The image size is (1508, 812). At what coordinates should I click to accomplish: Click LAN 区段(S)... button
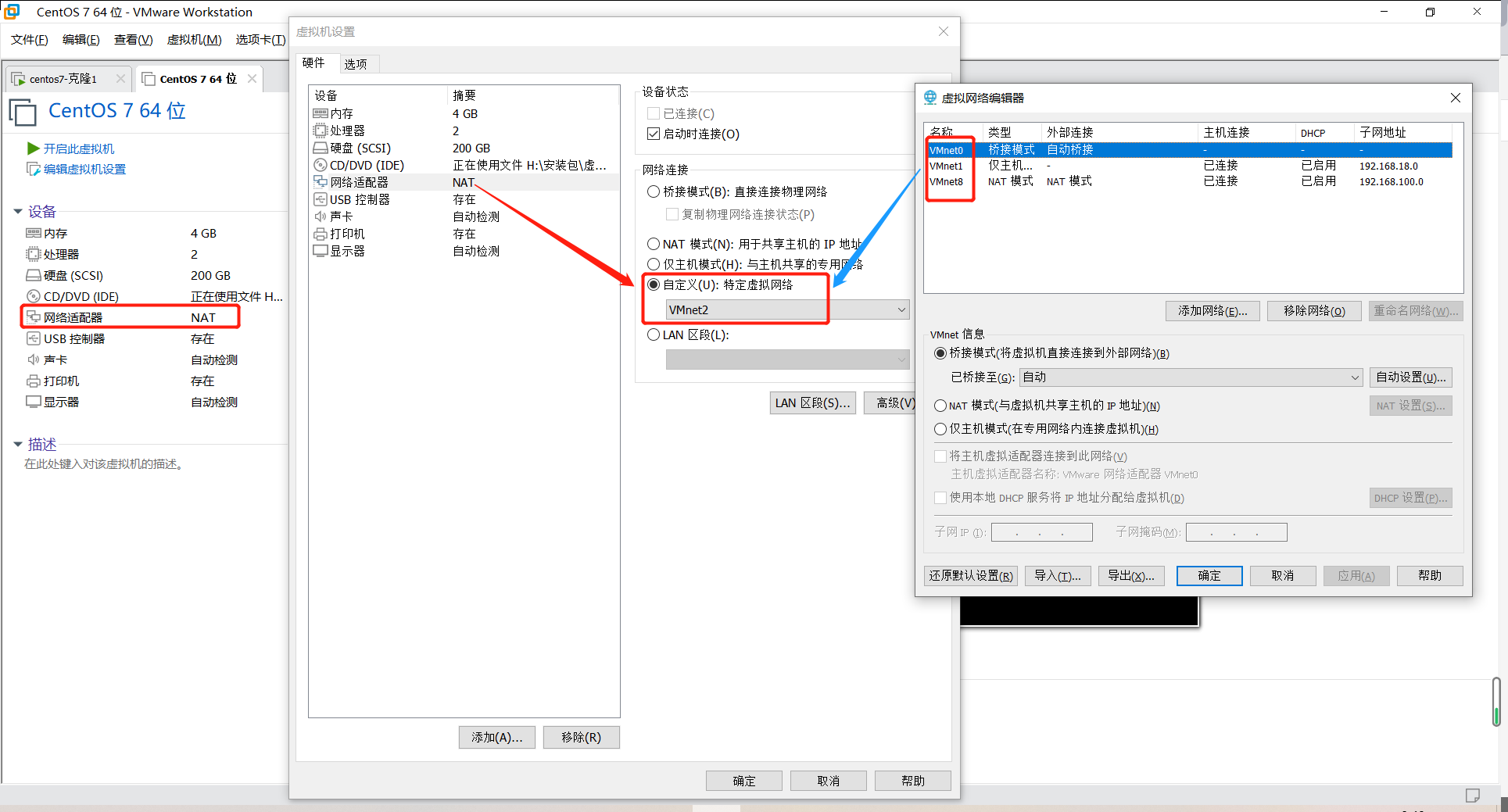point(813,403)
